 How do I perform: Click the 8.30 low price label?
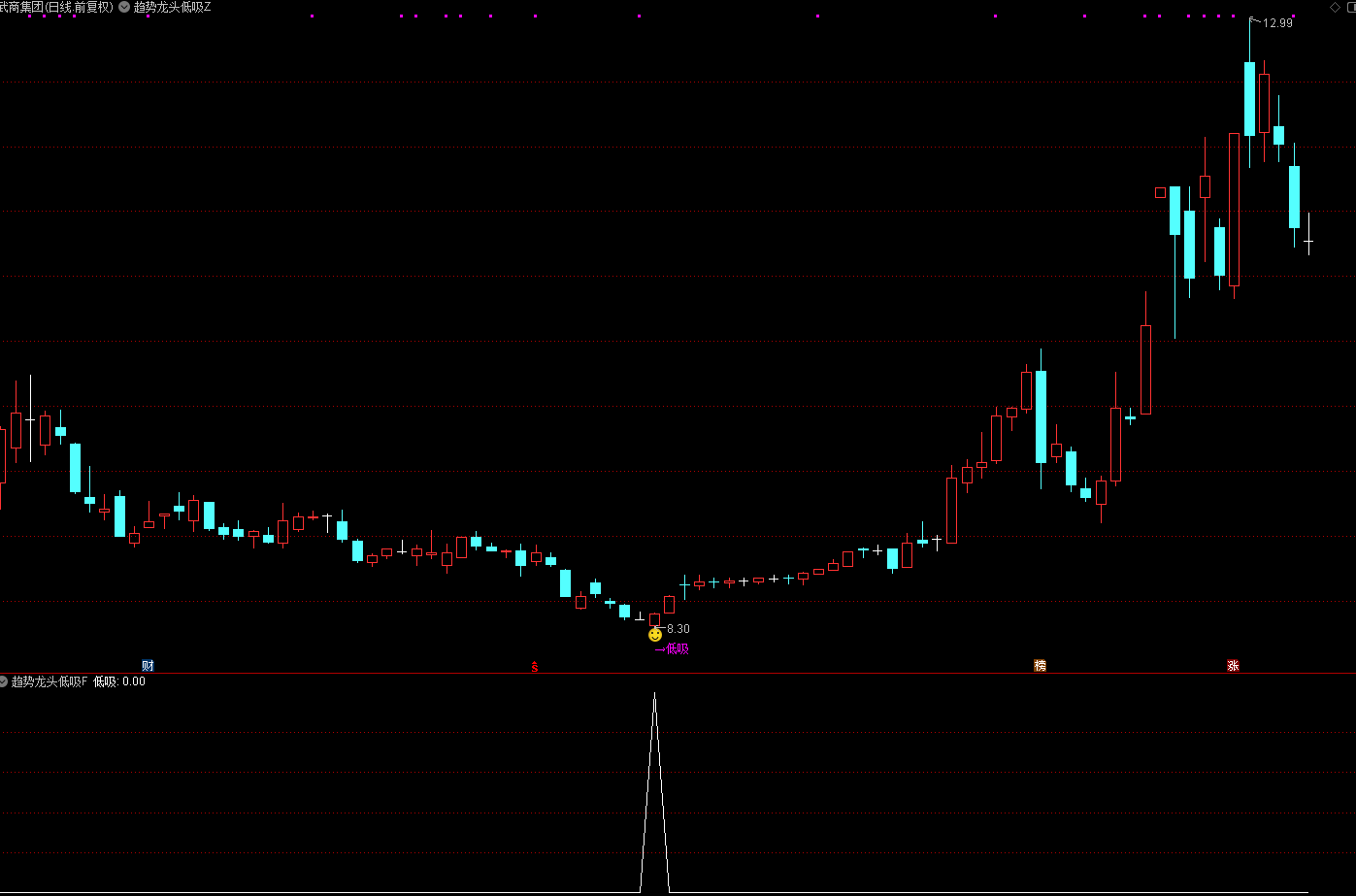click(678, 629)
